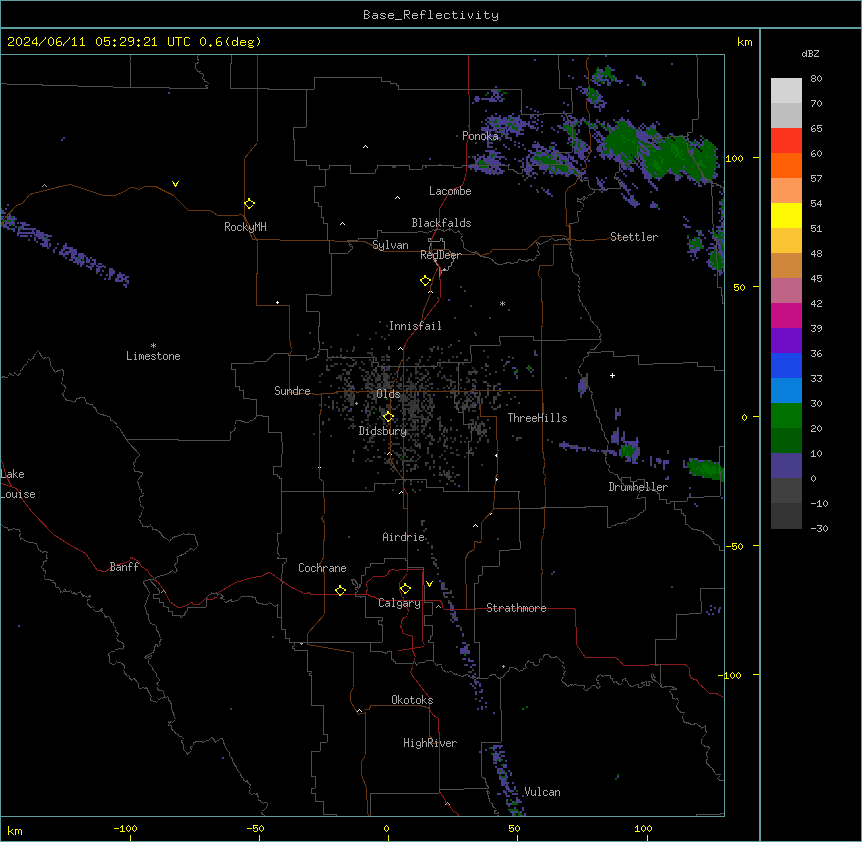Click the yellow diamond marker above RockyMH

pos(250,204)
